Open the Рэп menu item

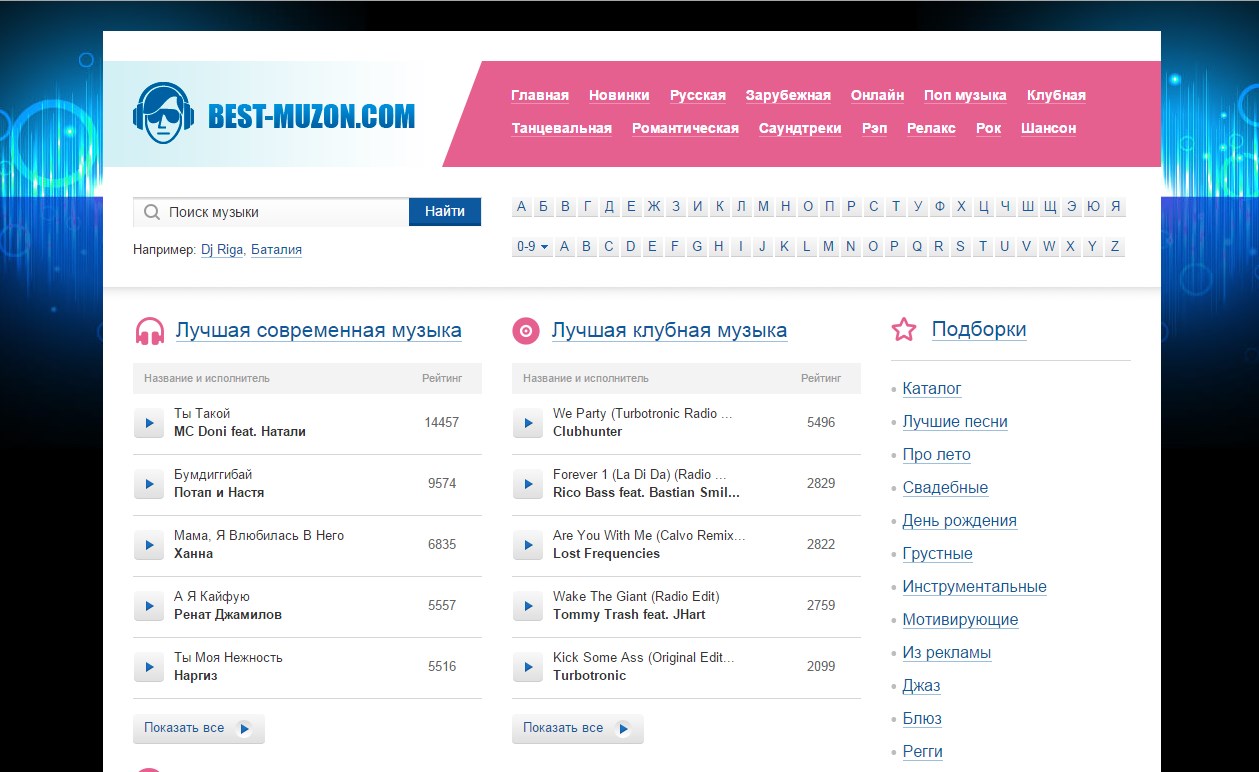(874, 129)
